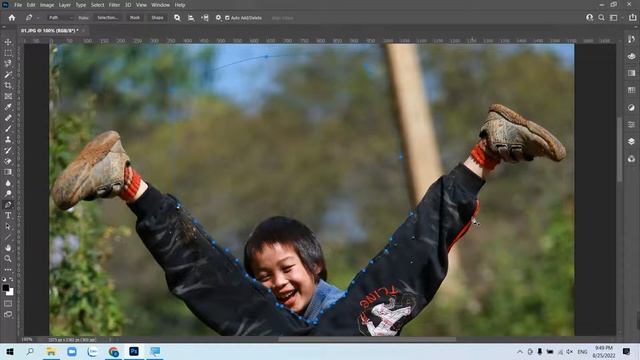Click the zoom percentage field in status bar
640x360 pixels.
[x=27, y=339]
